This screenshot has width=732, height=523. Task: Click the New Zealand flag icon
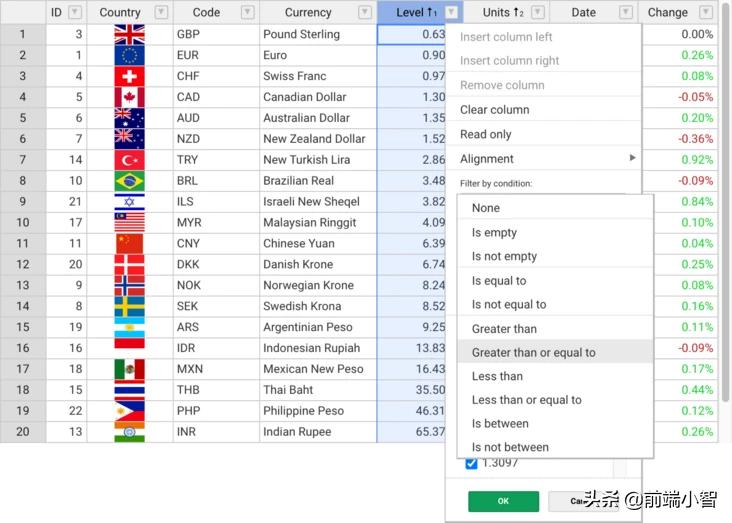click(129, 139)
